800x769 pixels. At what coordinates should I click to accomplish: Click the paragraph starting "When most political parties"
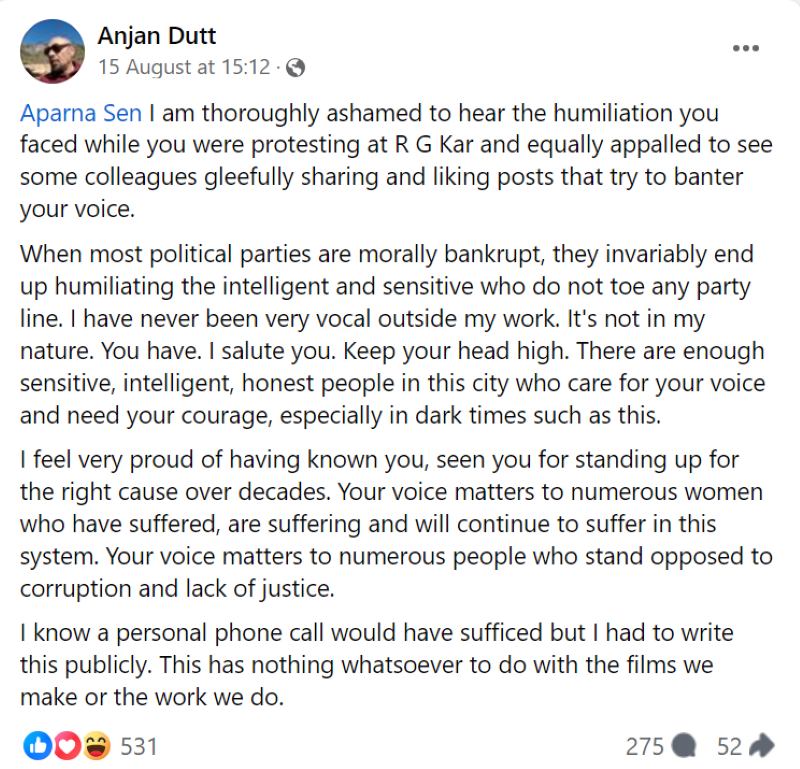[x=392, y=335]
